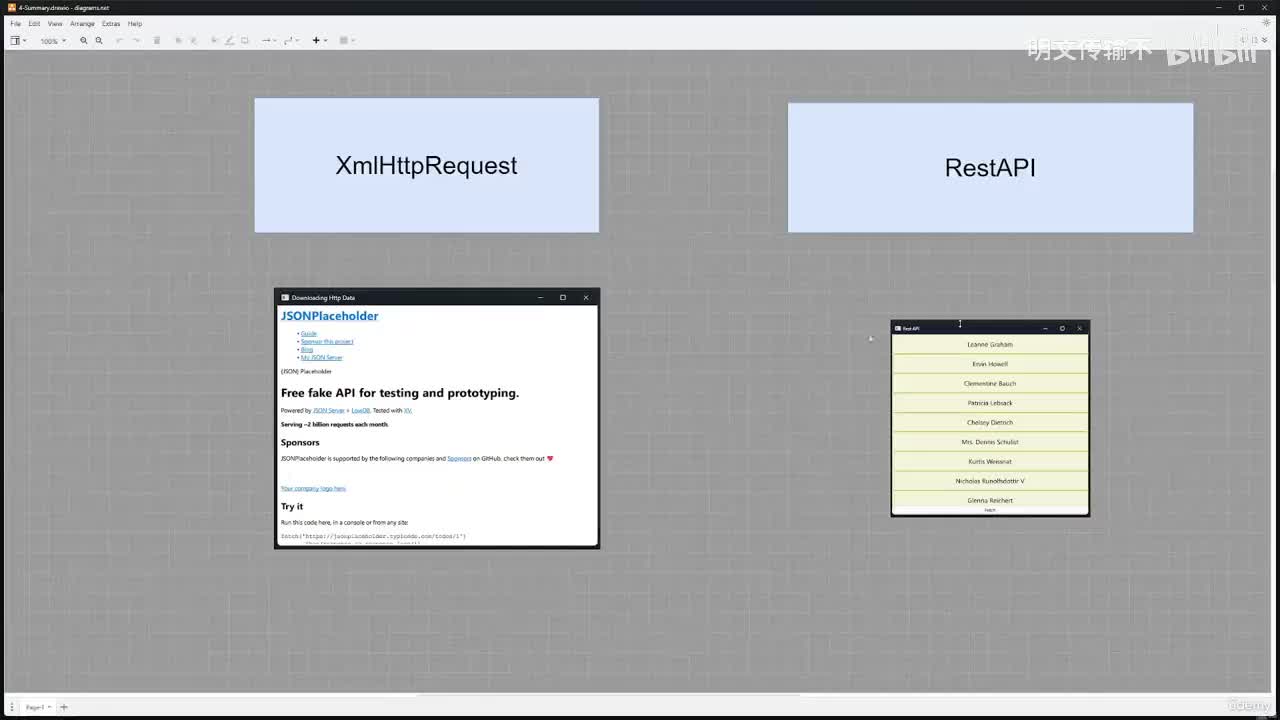Click the Blog link
The height and width of the screenshot is (720, 1280).
point(307,349)
